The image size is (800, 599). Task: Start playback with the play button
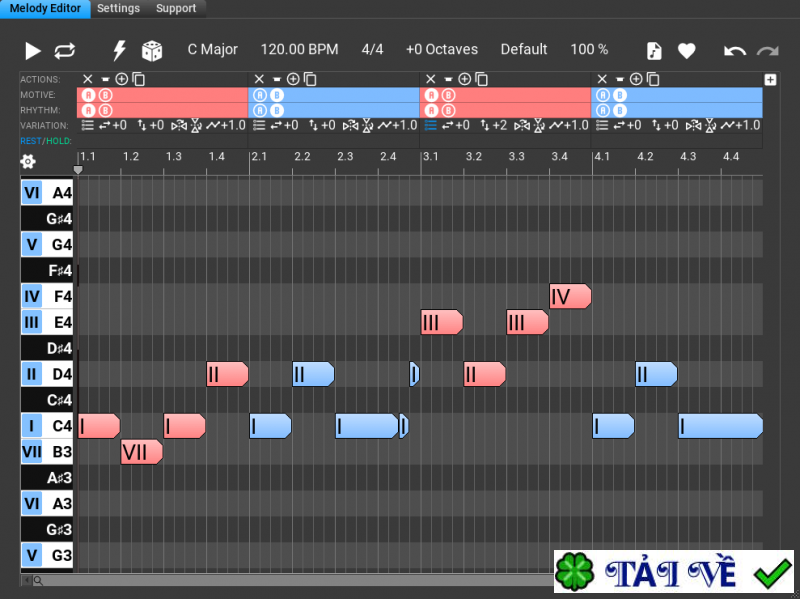click(33, 51)
